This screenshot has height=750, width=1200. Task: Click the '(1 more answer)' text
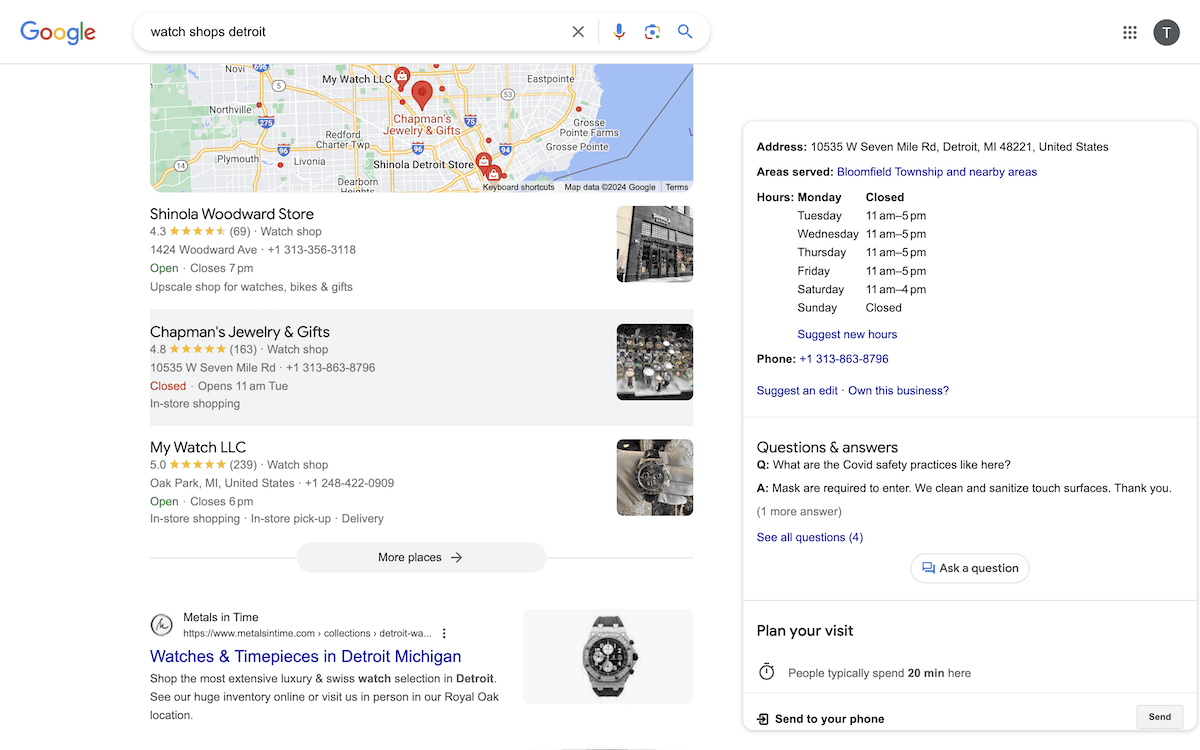tap(799, 512)
